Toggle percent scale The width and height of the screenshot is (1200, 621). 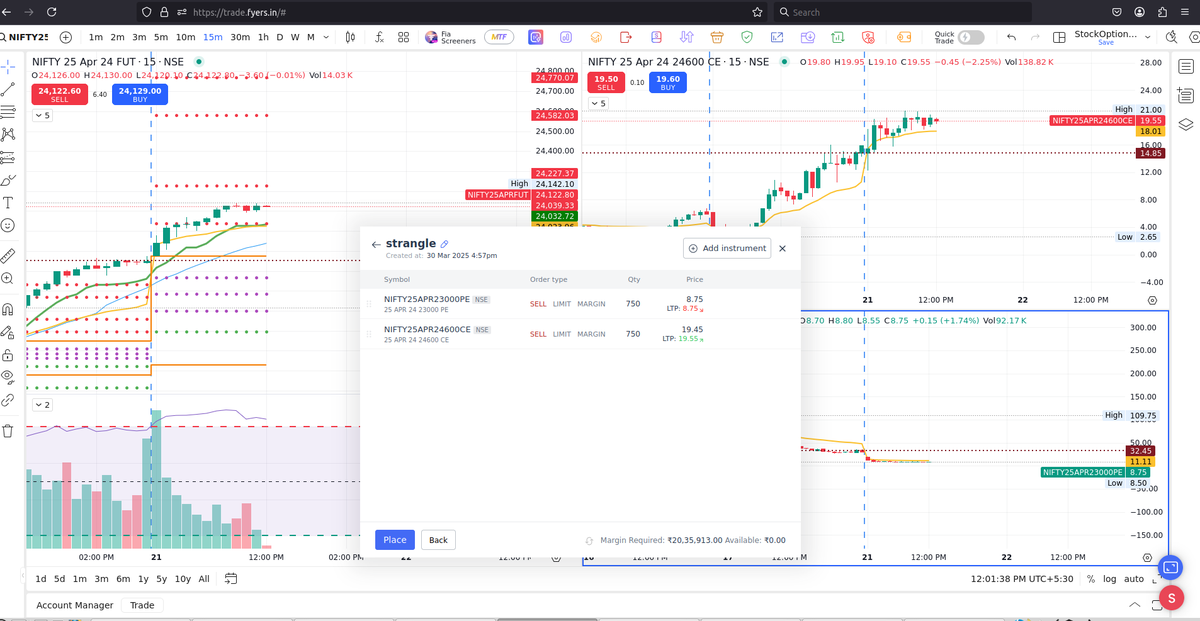click(1091, 579)
